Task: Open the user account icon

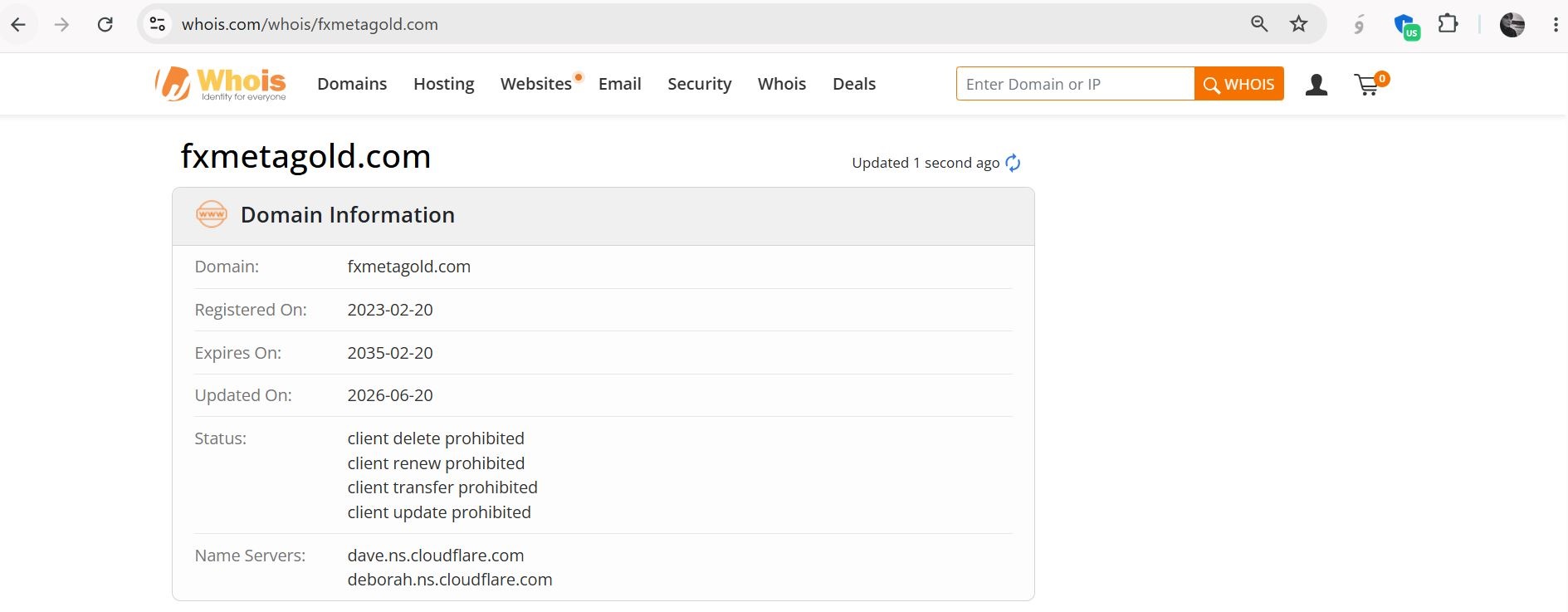Action: click(x=1316, y=85)
